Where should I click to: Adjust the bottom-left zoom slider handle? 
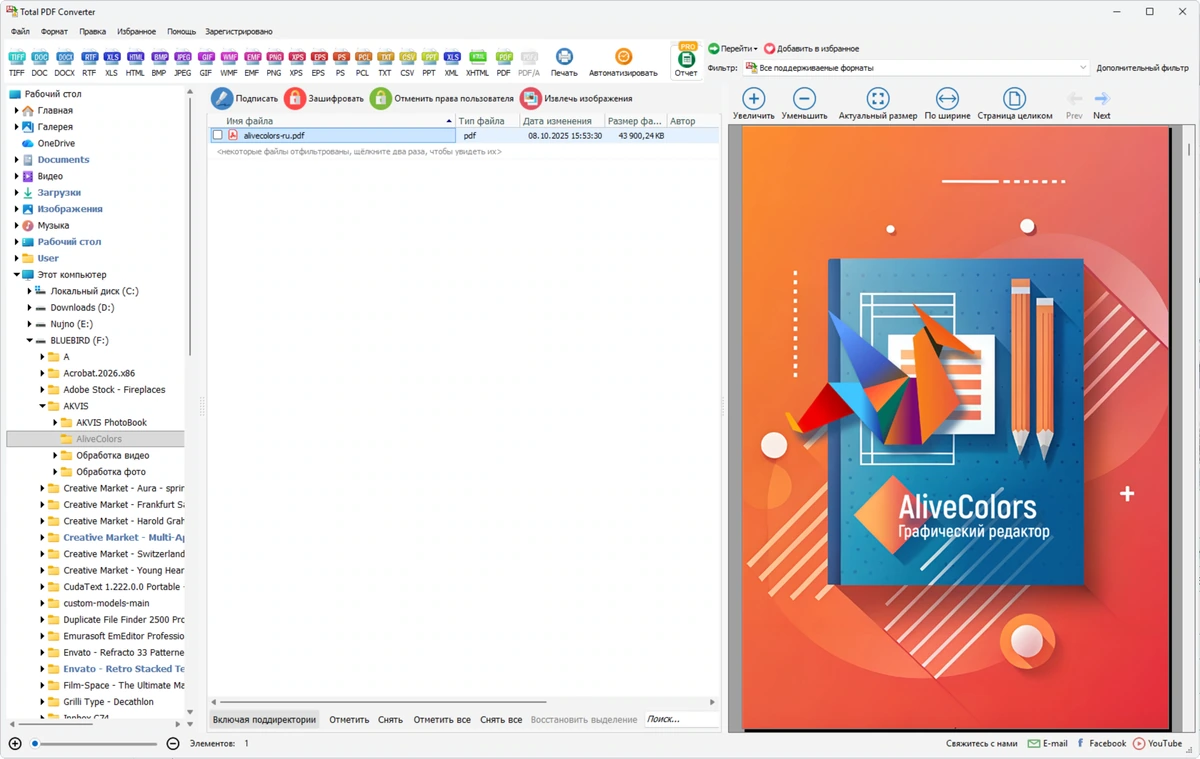click(x=35, y=743)
